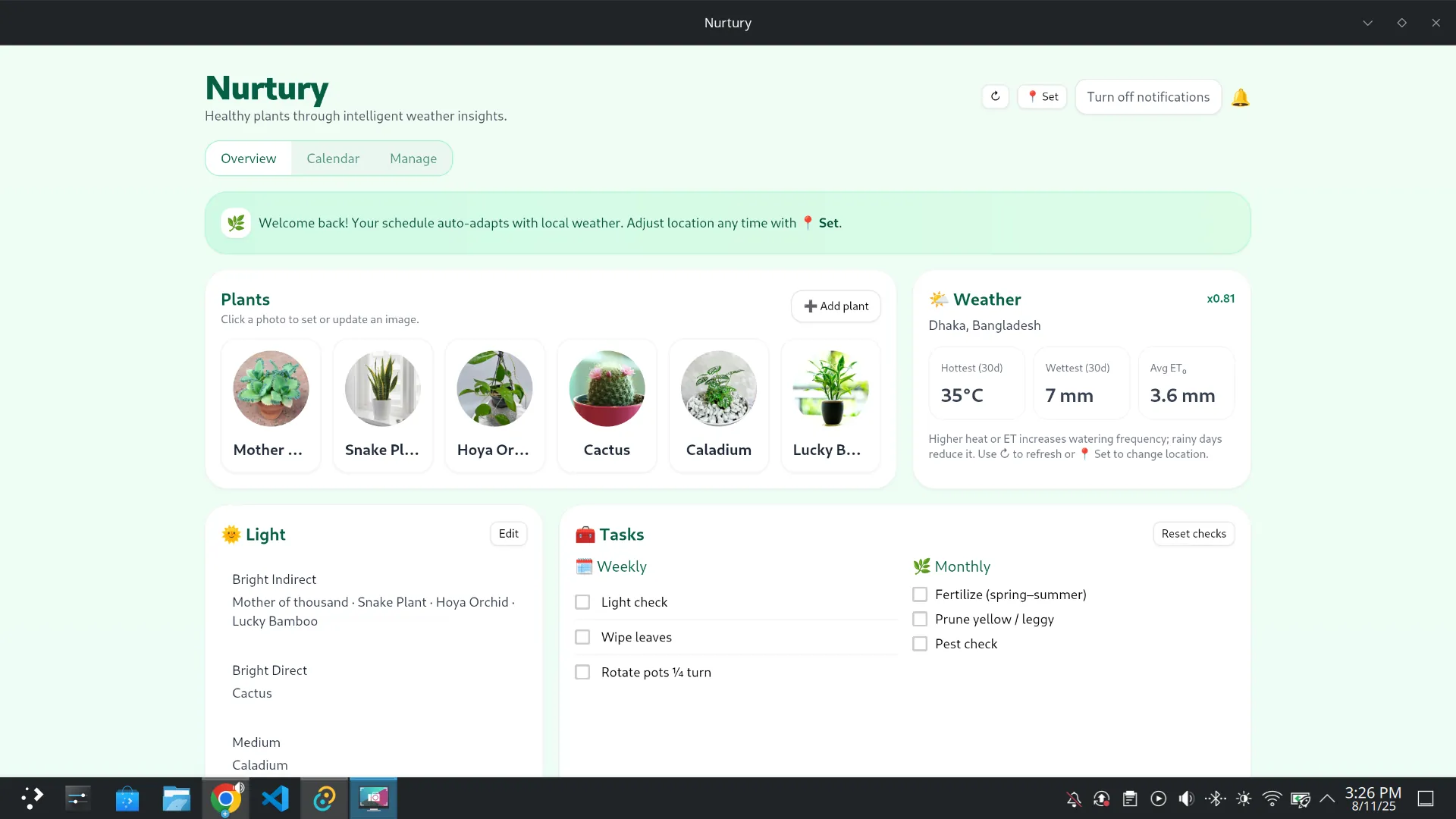
Task: Check Prune yellow / leggy task
Action: [x=920, y=619]
